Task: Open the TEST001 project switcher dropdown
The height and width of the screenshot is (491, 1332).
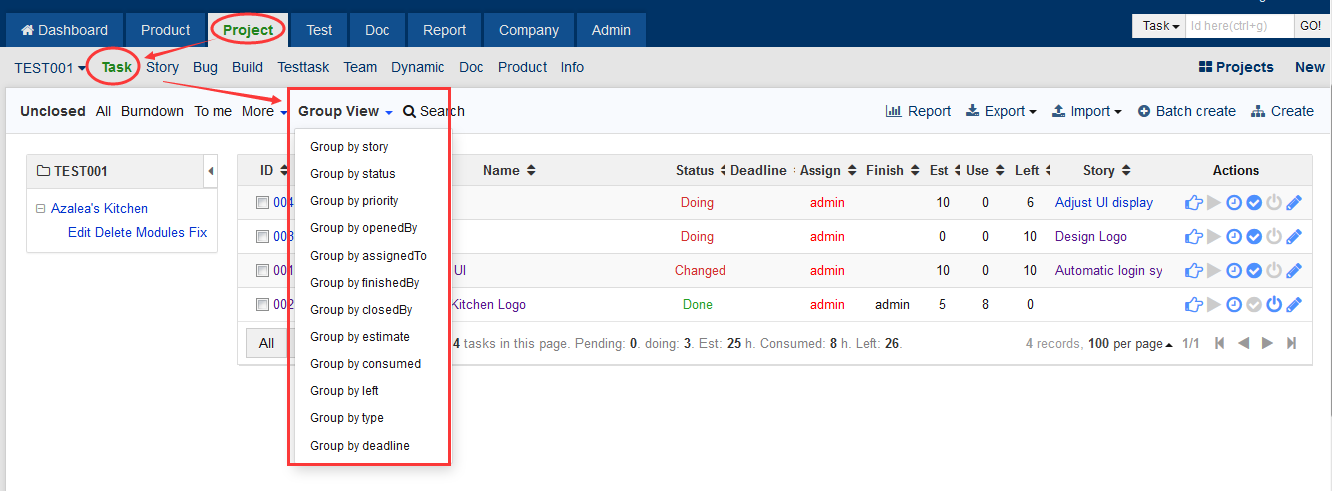Action: 50,68
